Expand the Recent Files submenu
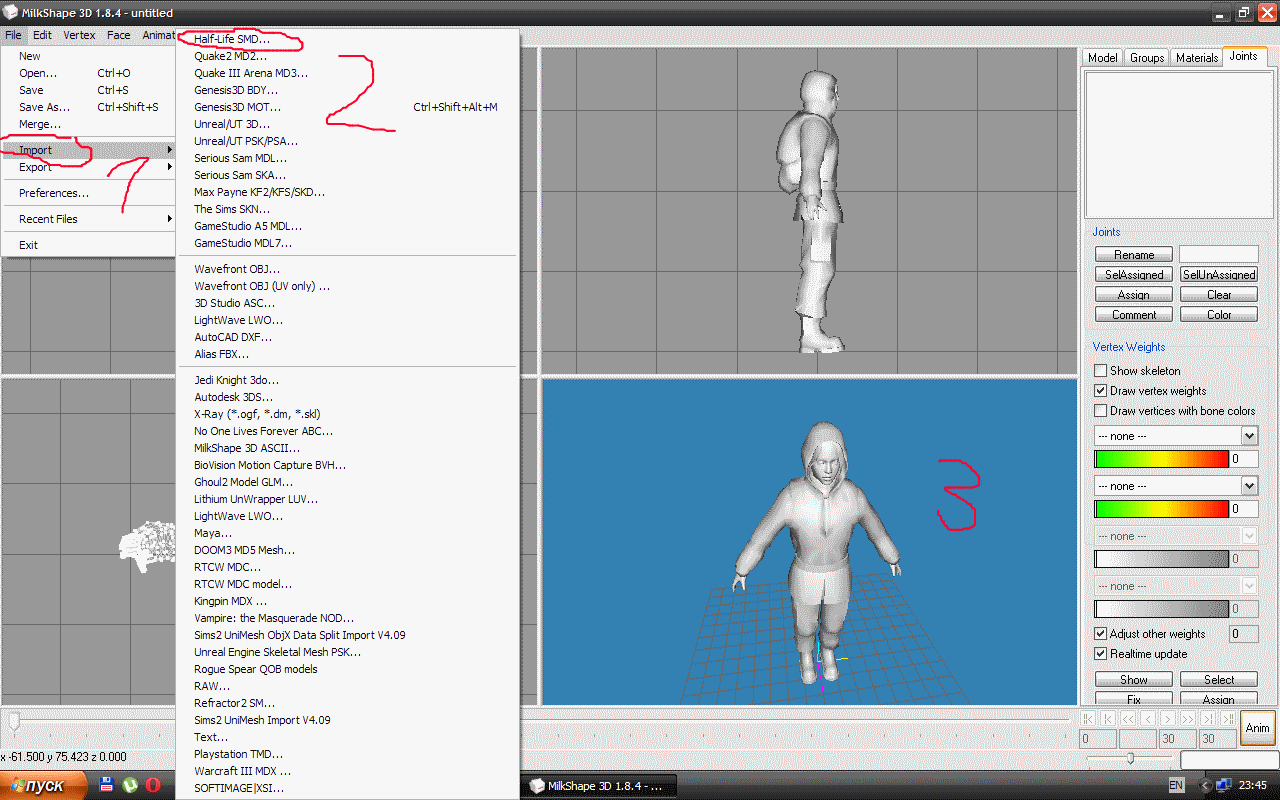1280x800 pixels. pyautogui.click(x=89, y=219)
